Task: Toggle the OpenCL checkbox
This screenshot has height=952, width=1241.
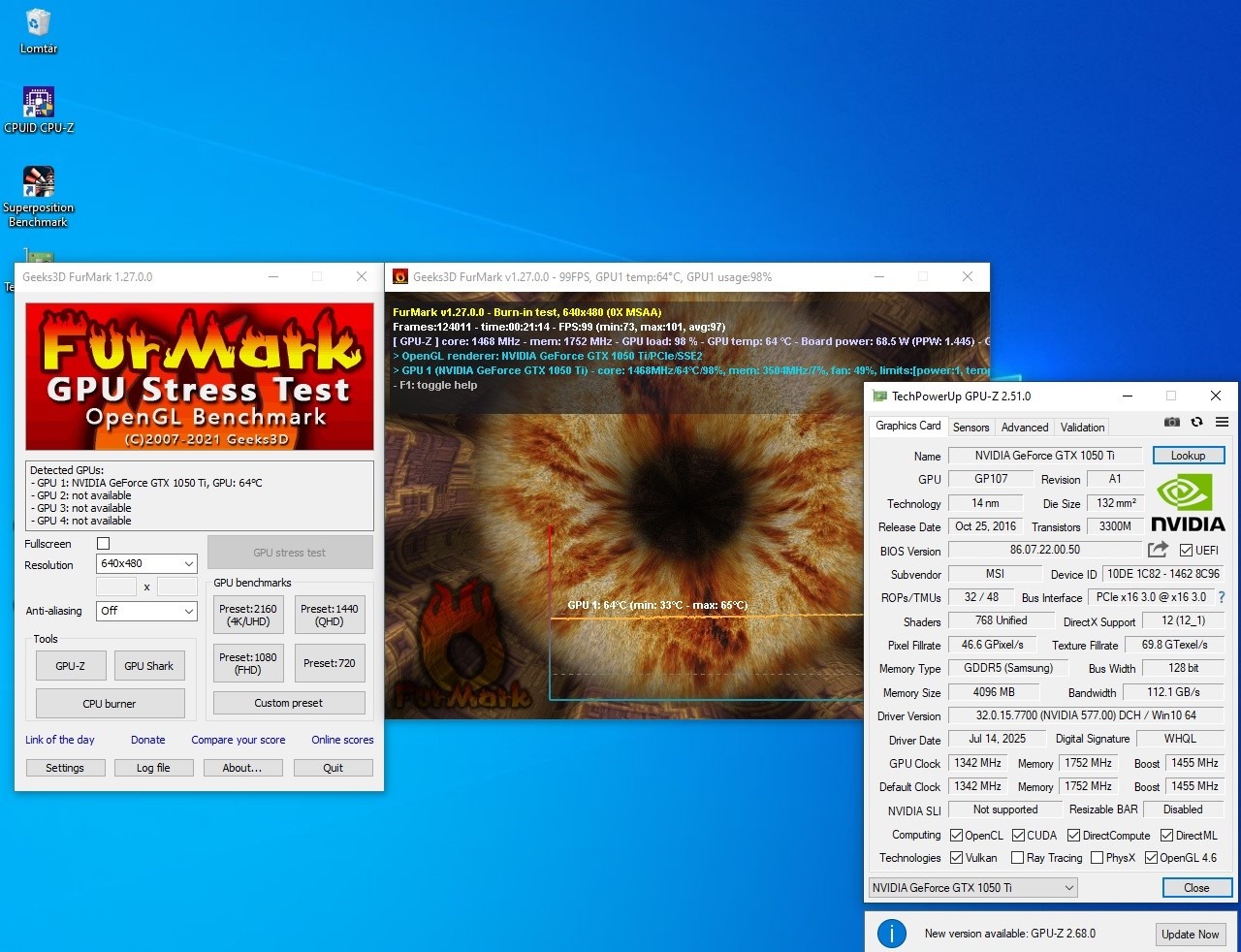Action: pos(956,835)
